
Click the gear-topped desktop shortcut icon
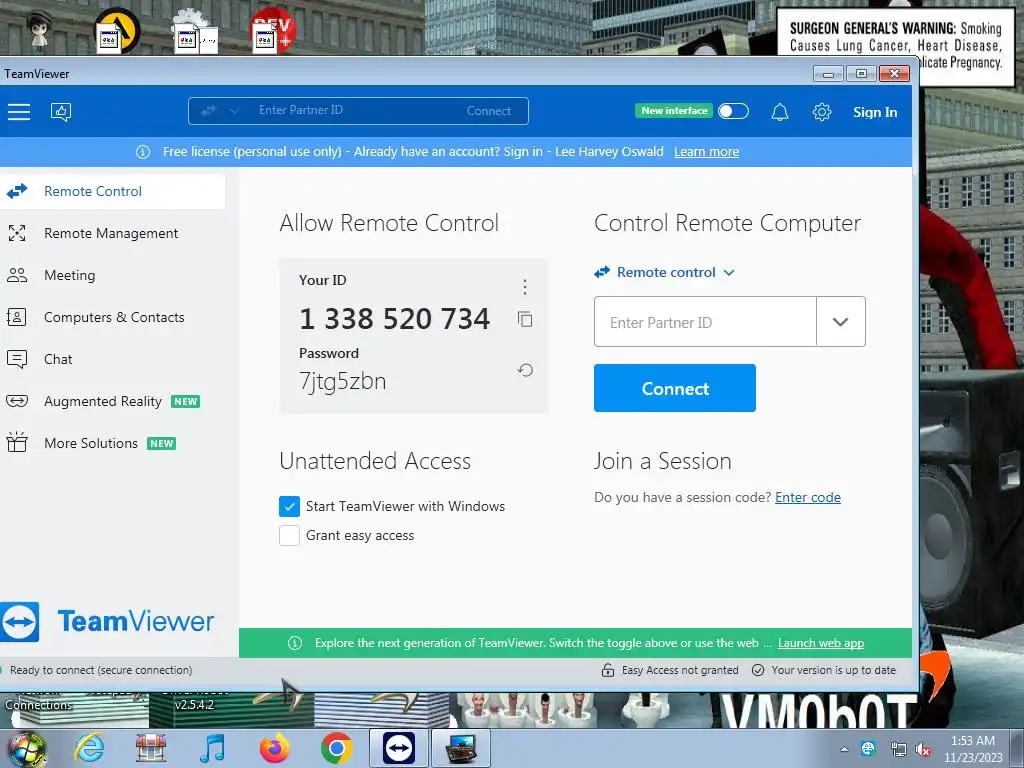click(x=195, y=31)
